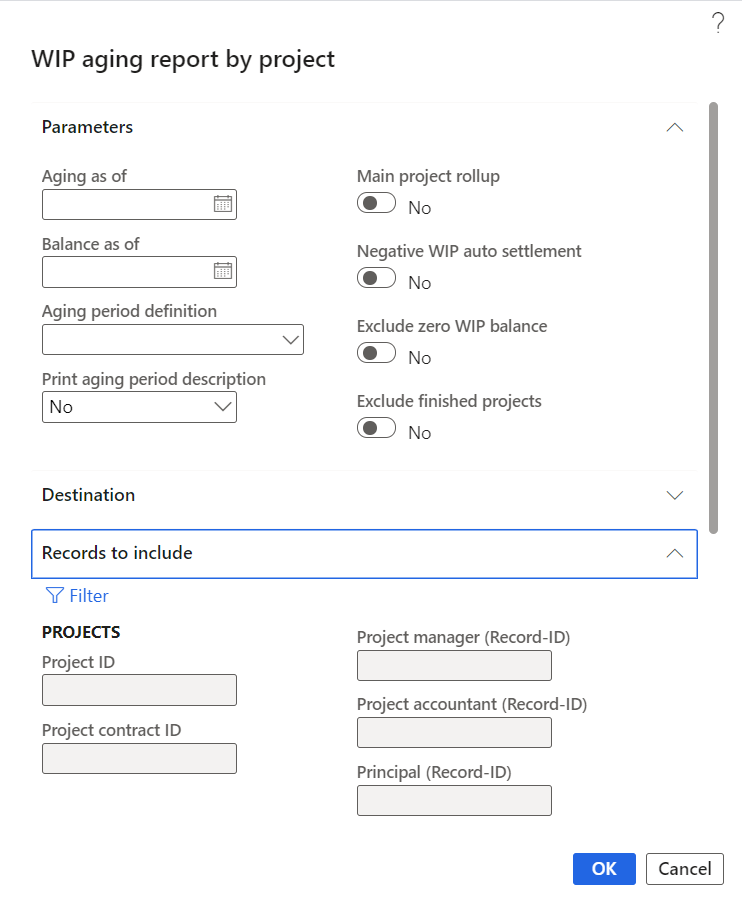Open the Balance as of calendar picker
744x912 pixels.
pyautogui.click(x=223, y=271)
